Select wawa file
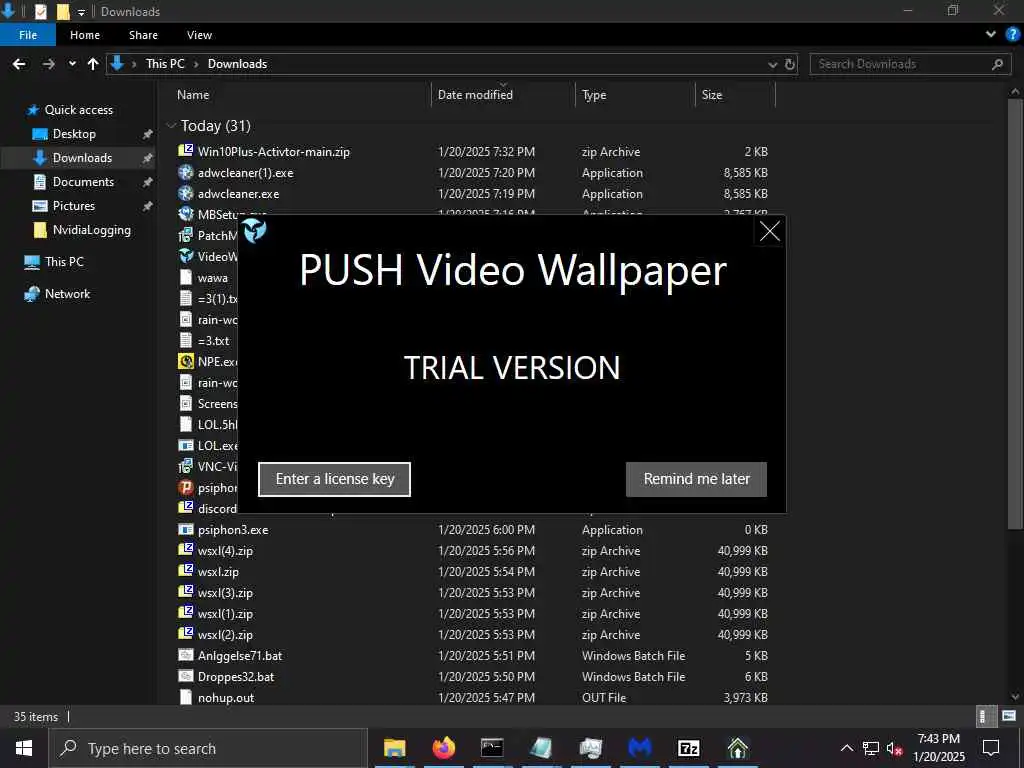Screen dimensions: 1024x768 (212, 278)
